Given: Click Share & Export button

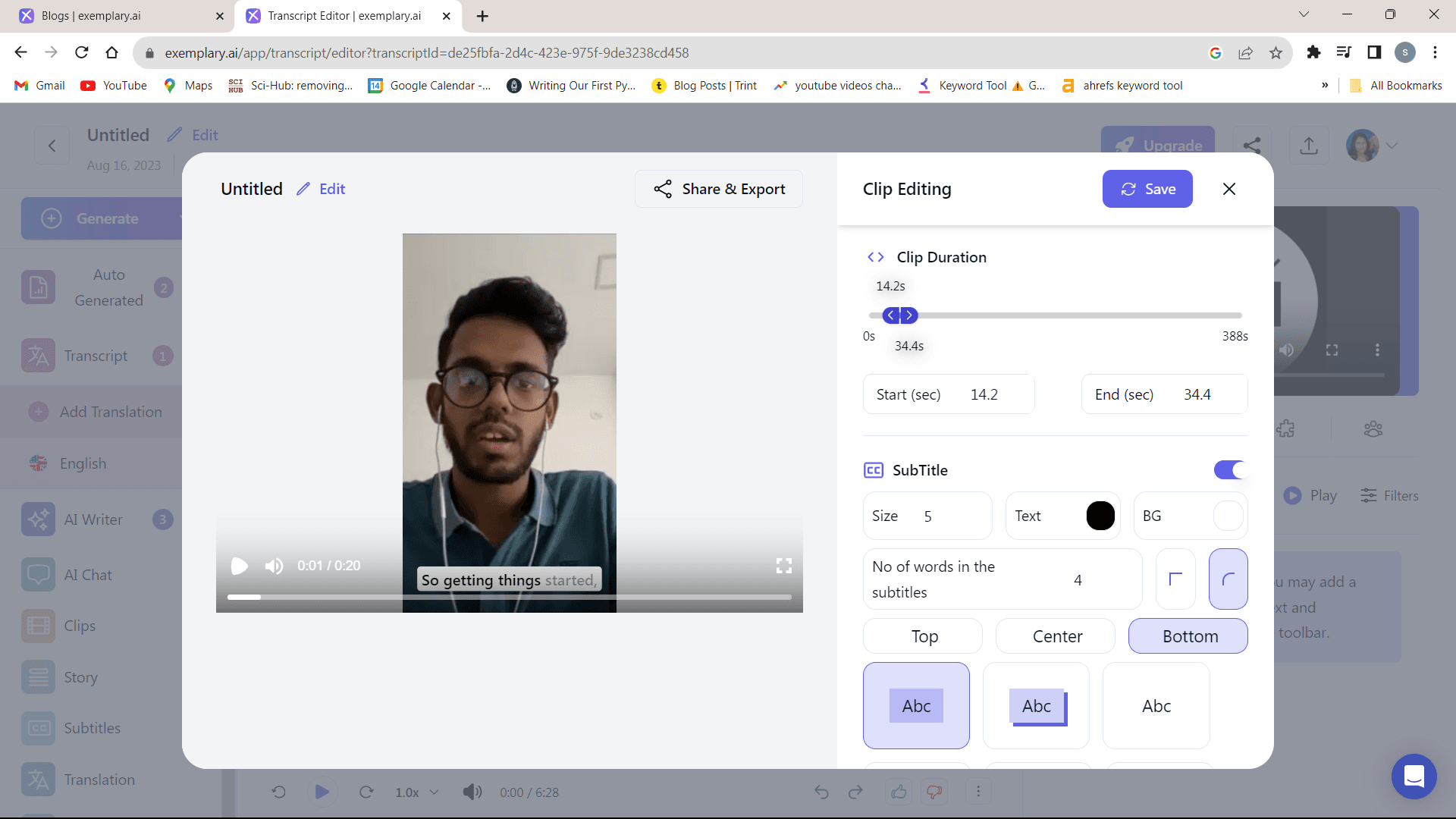Looking at the screenshot, I should coord(719,189).
